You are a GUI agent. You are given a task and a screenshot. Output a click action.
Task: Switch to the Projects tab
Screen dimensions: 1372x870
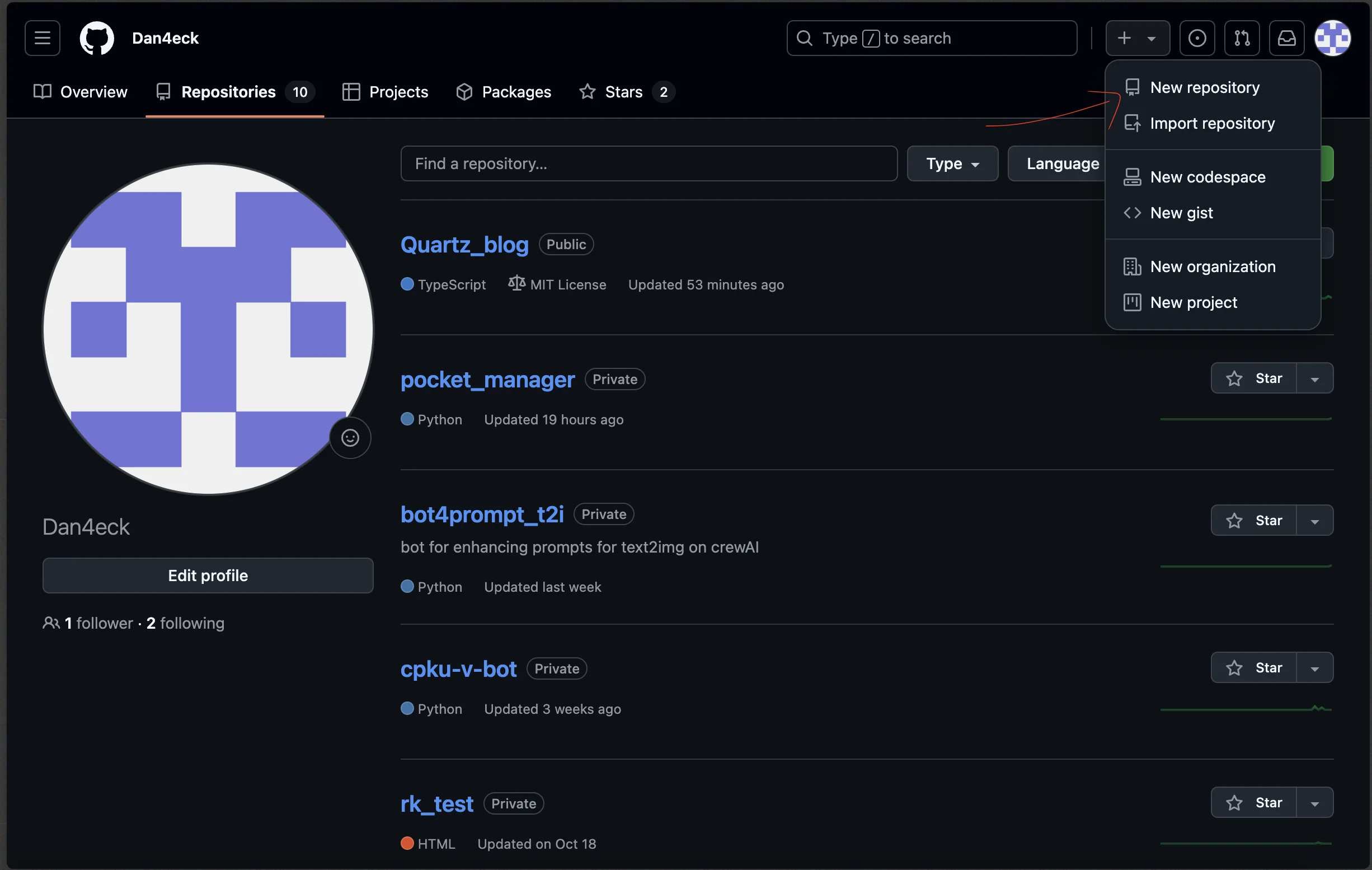[x=385, y=92]
